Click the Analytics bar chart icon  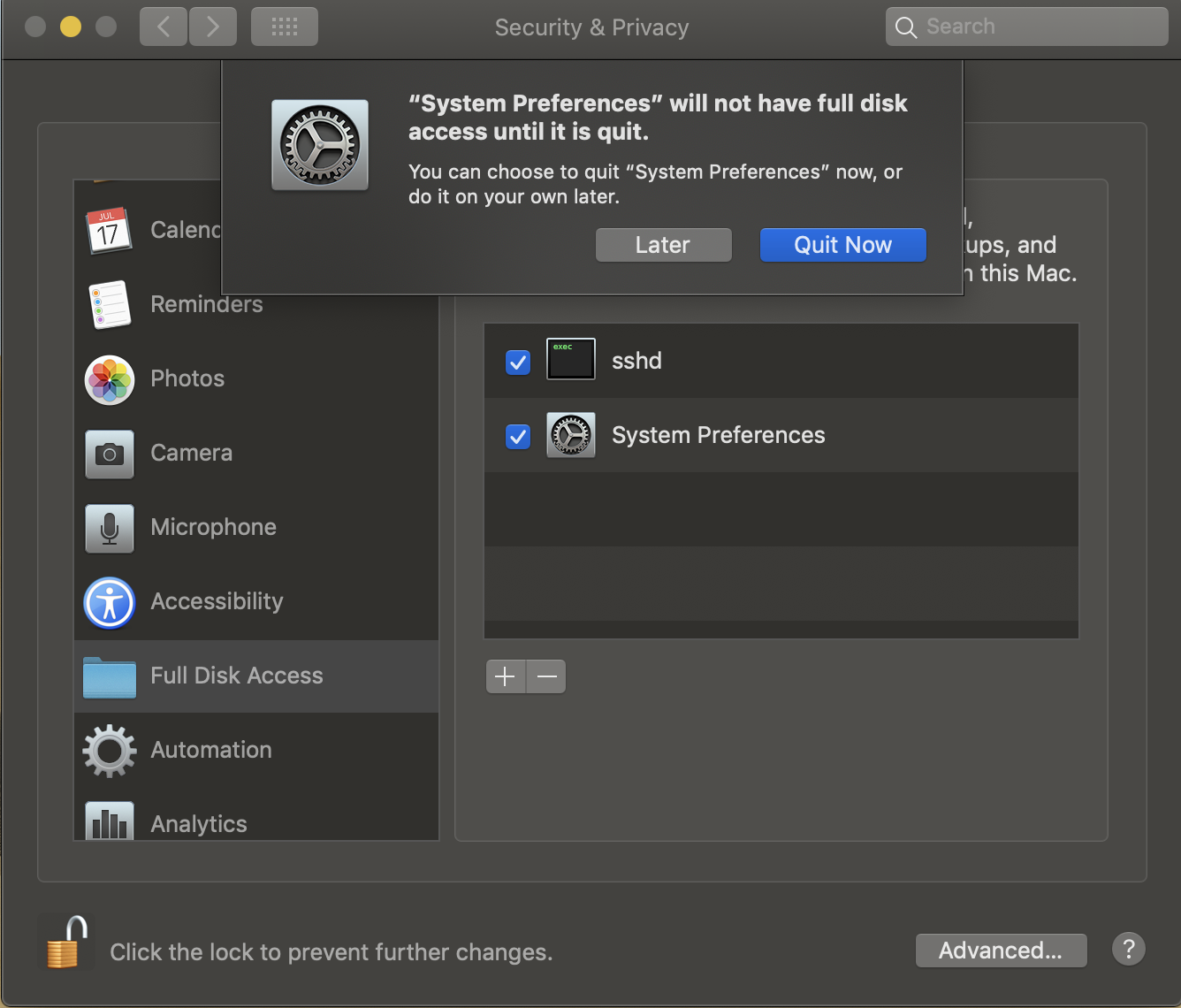pyautogui.click(x=110, y=821)
